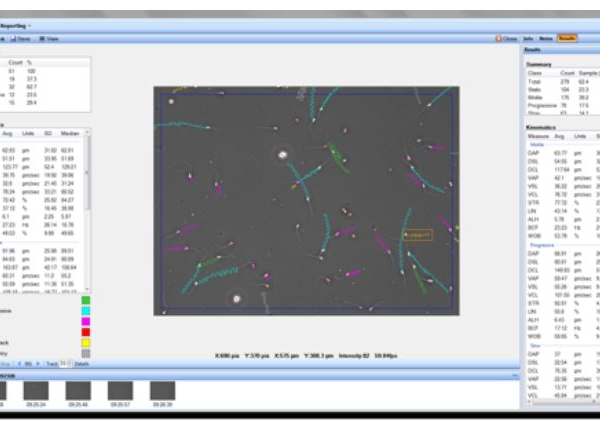Select the thumbnail captured at 09:25:46
The width and height of the screenshot is (600, 429).
[x=78, y=390]
